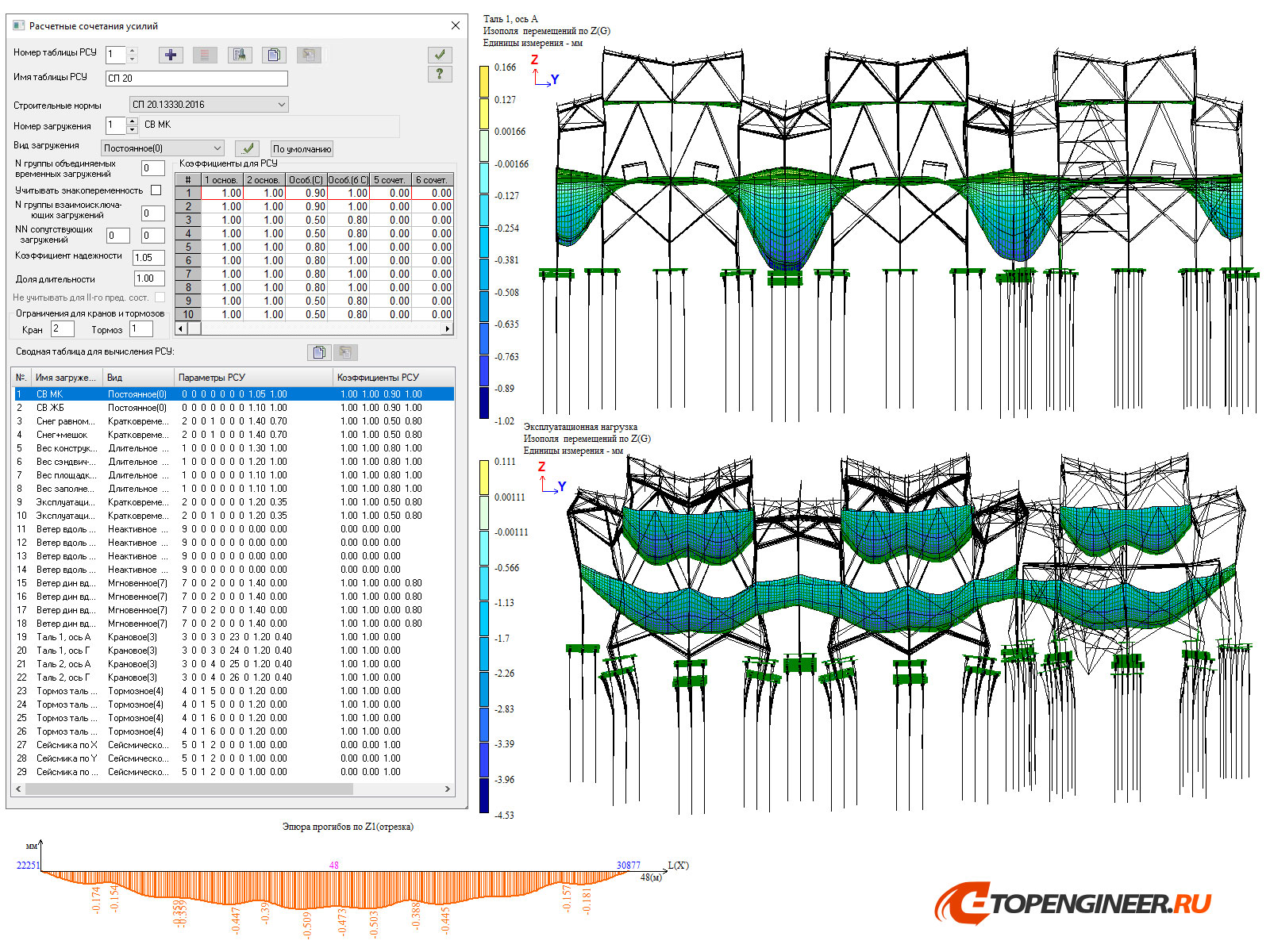This screenshot has height=952, width=1270.
Task: Click the greyed paste icon in top toolbar
Action: click(x=309, y=55)
